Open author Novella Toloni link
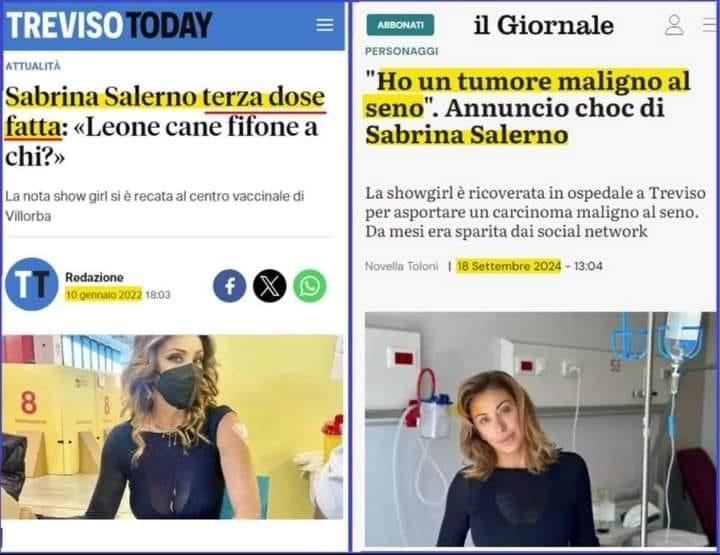 coord(401,266)
